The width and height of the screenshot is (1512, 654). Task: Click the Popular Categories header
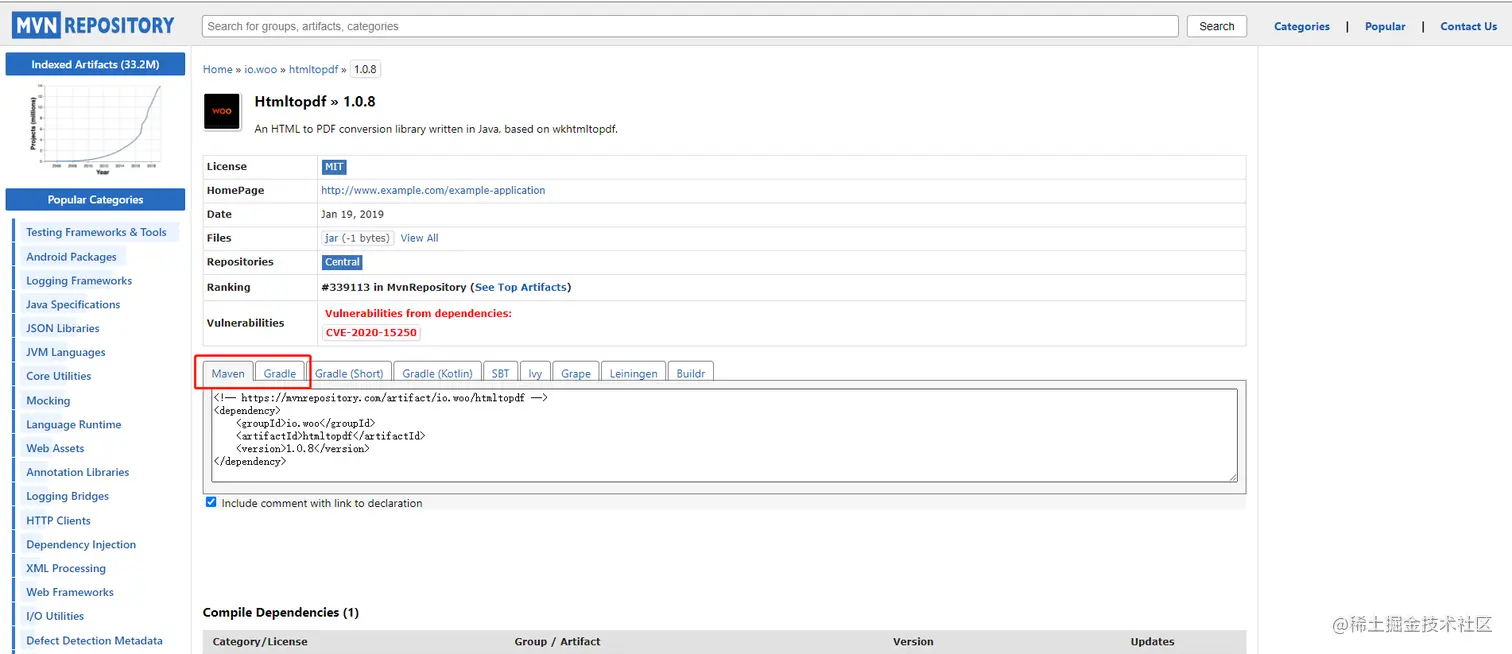pyautogui.click(x=95, y=199)
